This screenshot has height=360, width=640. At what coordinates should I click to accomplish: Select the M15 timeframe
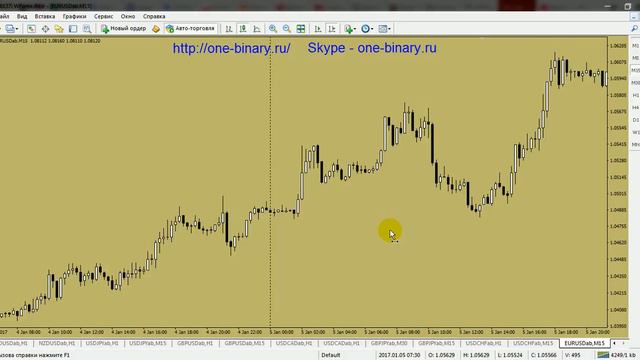636,71
